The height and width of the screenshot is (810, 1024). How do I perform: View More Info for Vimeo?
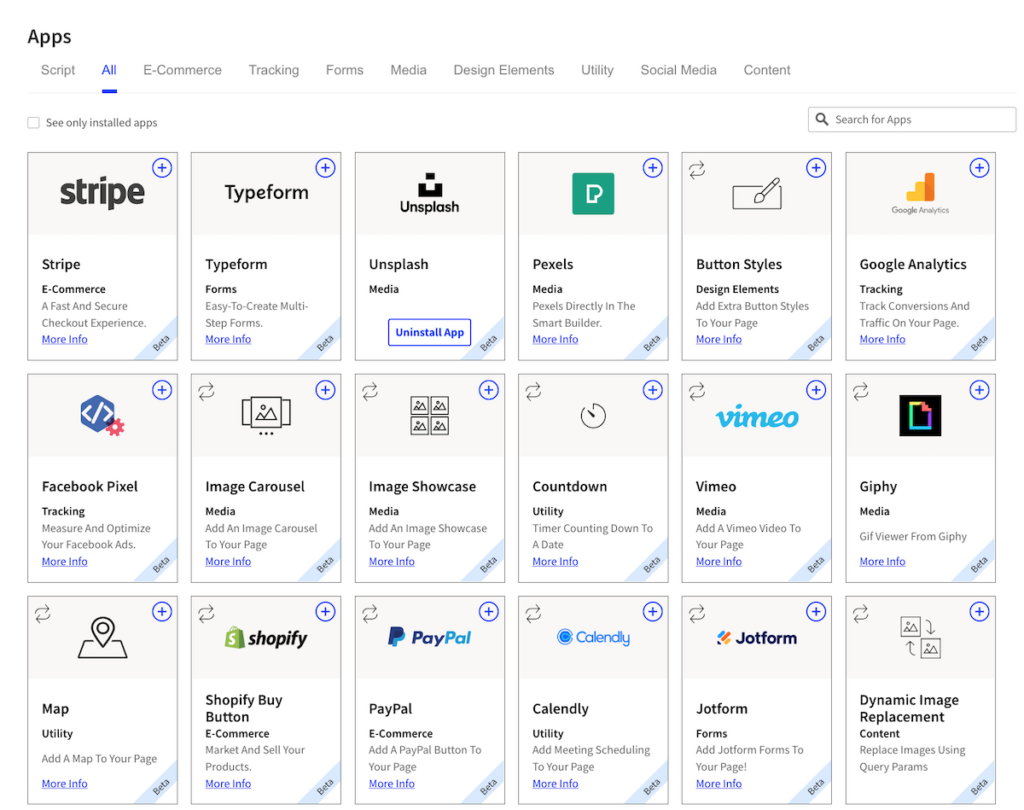tap(718, 561)
